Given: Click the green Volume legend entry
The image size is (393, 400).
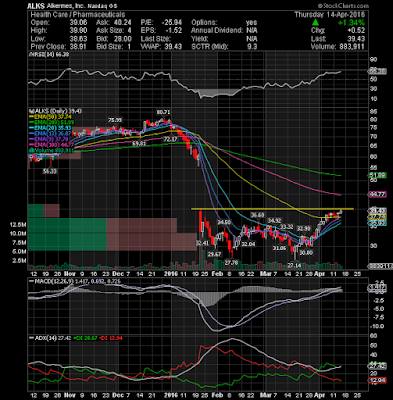Looking at the screenshot, I should tap(52, 150).
